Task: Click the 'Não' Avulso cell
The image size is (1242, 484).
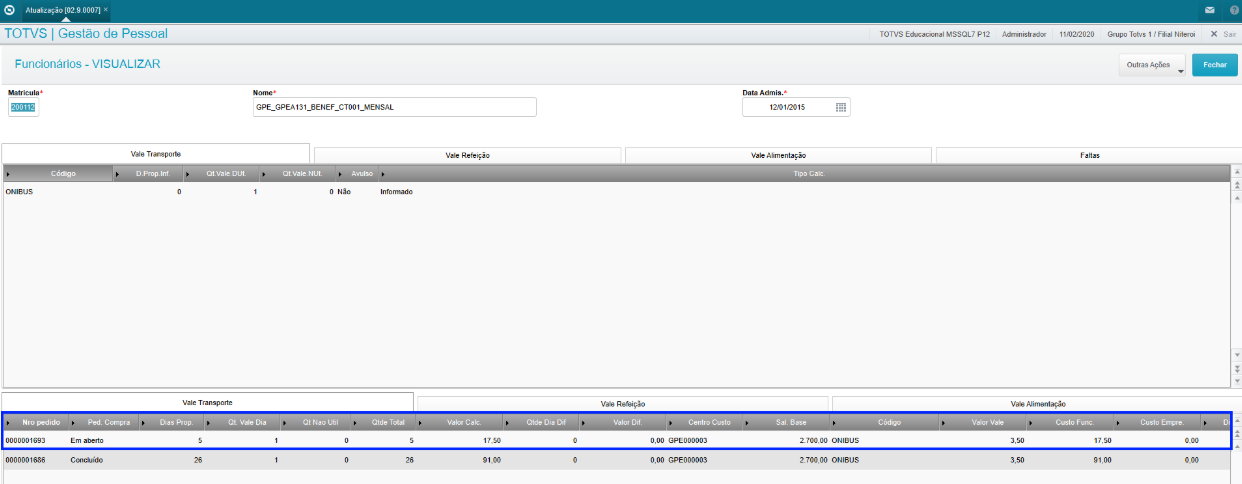Action: (344, 191)
